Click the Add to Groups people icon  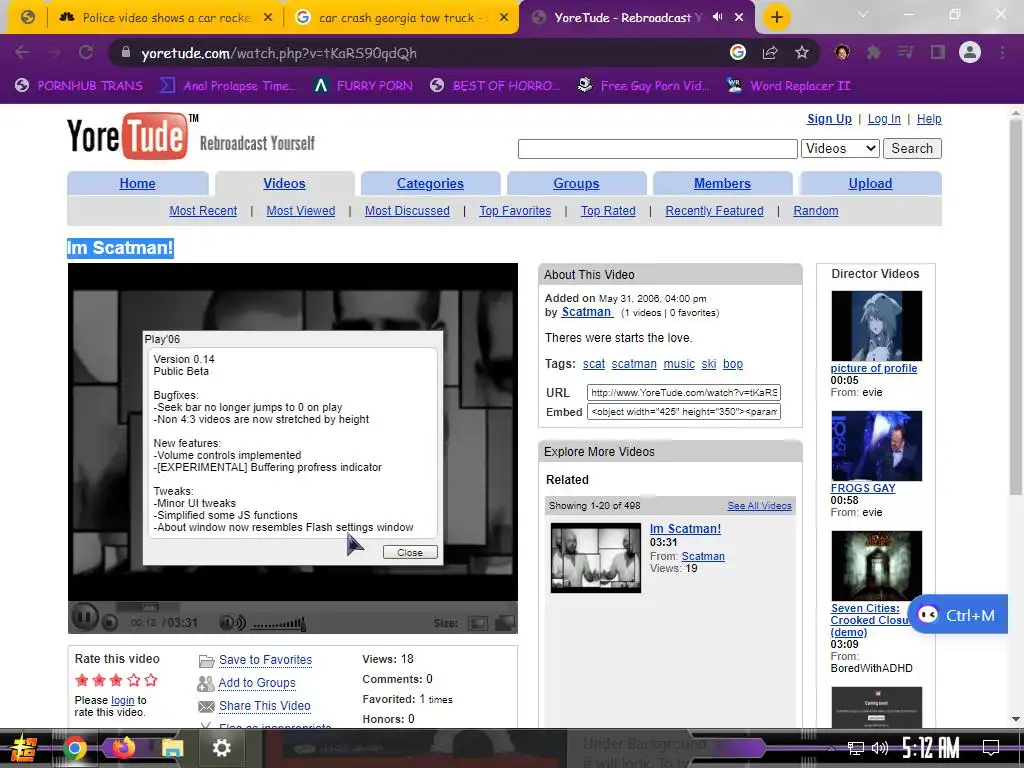(206, 683)
